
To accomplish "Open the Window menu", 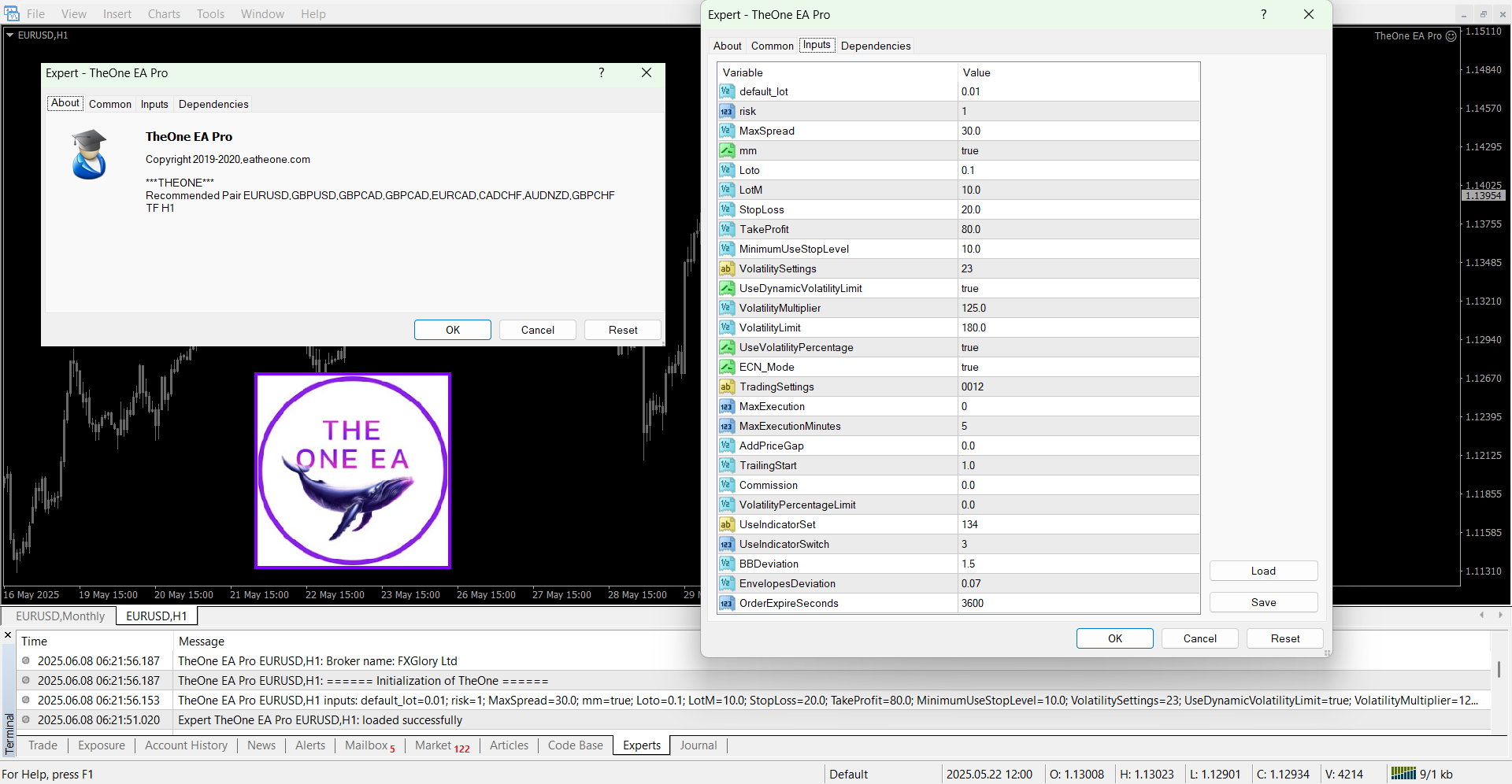I will (262, 13).
